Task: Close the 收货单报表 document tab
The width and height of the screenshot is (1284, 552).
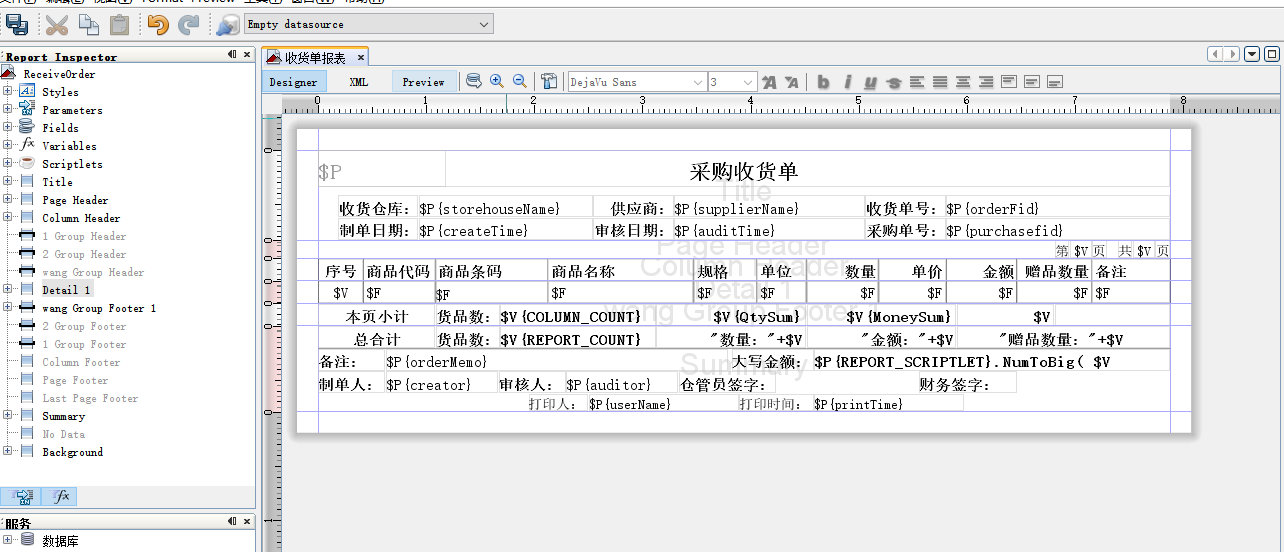Action: pos(362,58)
